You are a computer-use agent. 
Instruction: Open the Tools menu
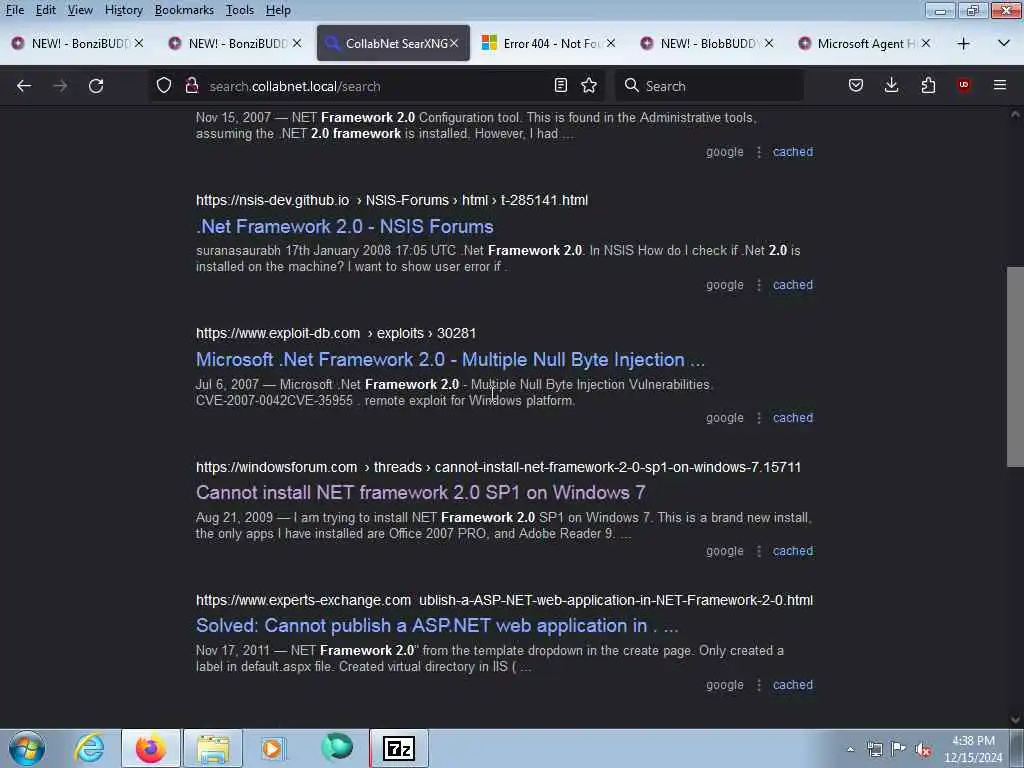[240, 10]
